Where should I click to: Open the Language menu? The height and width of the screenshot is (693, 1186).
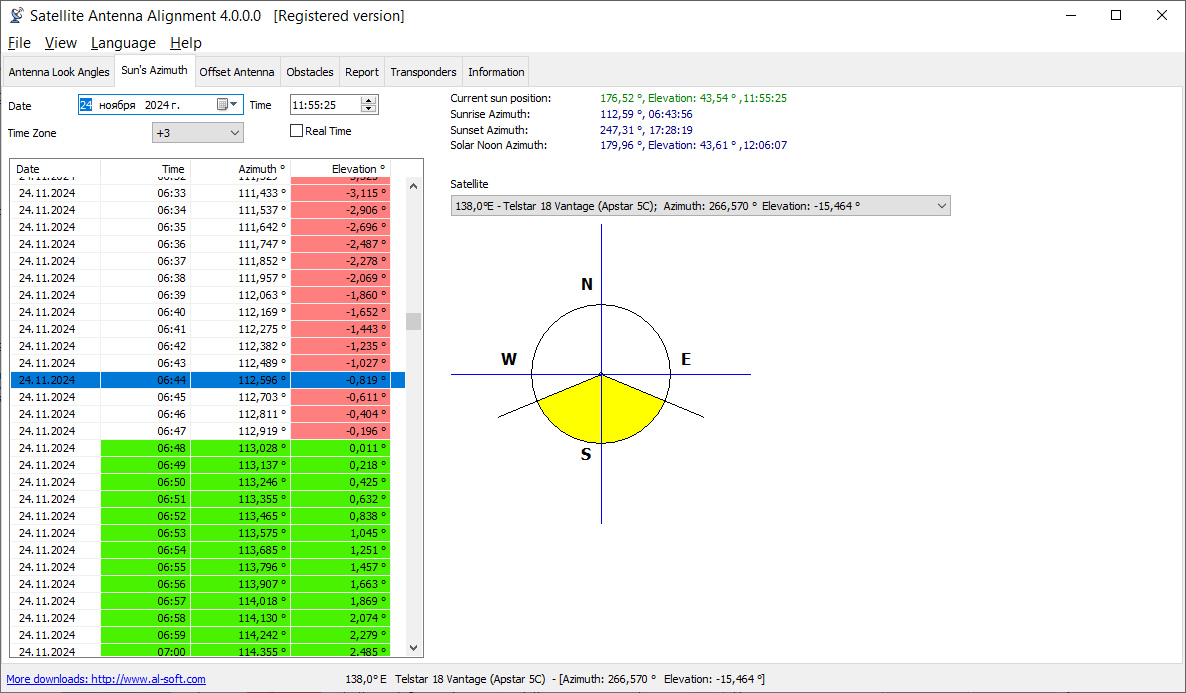coord(123,43)
